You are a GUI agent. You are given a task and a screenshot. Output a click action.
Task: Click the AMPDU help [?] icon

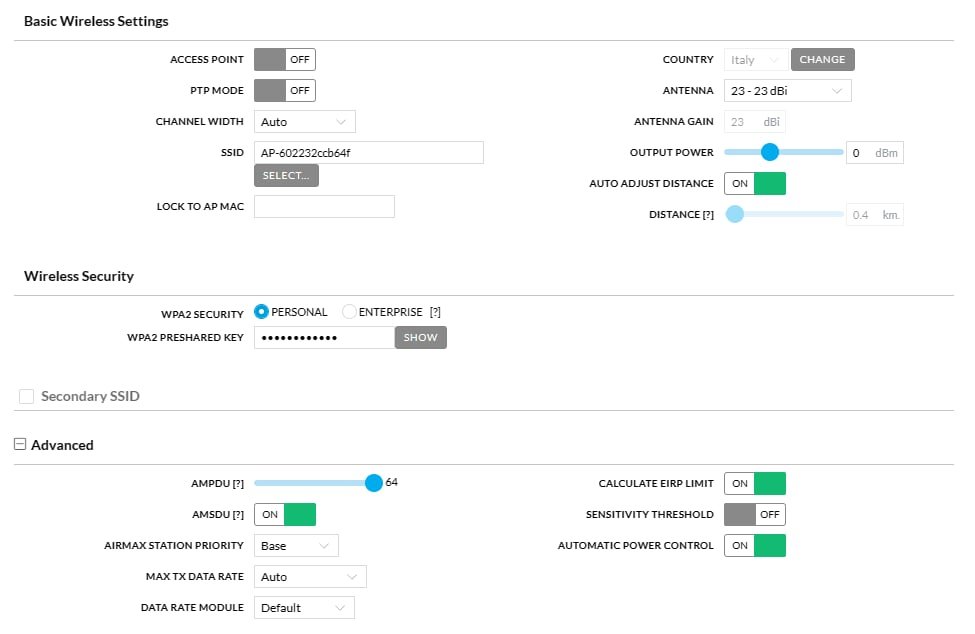coord(238,484)
